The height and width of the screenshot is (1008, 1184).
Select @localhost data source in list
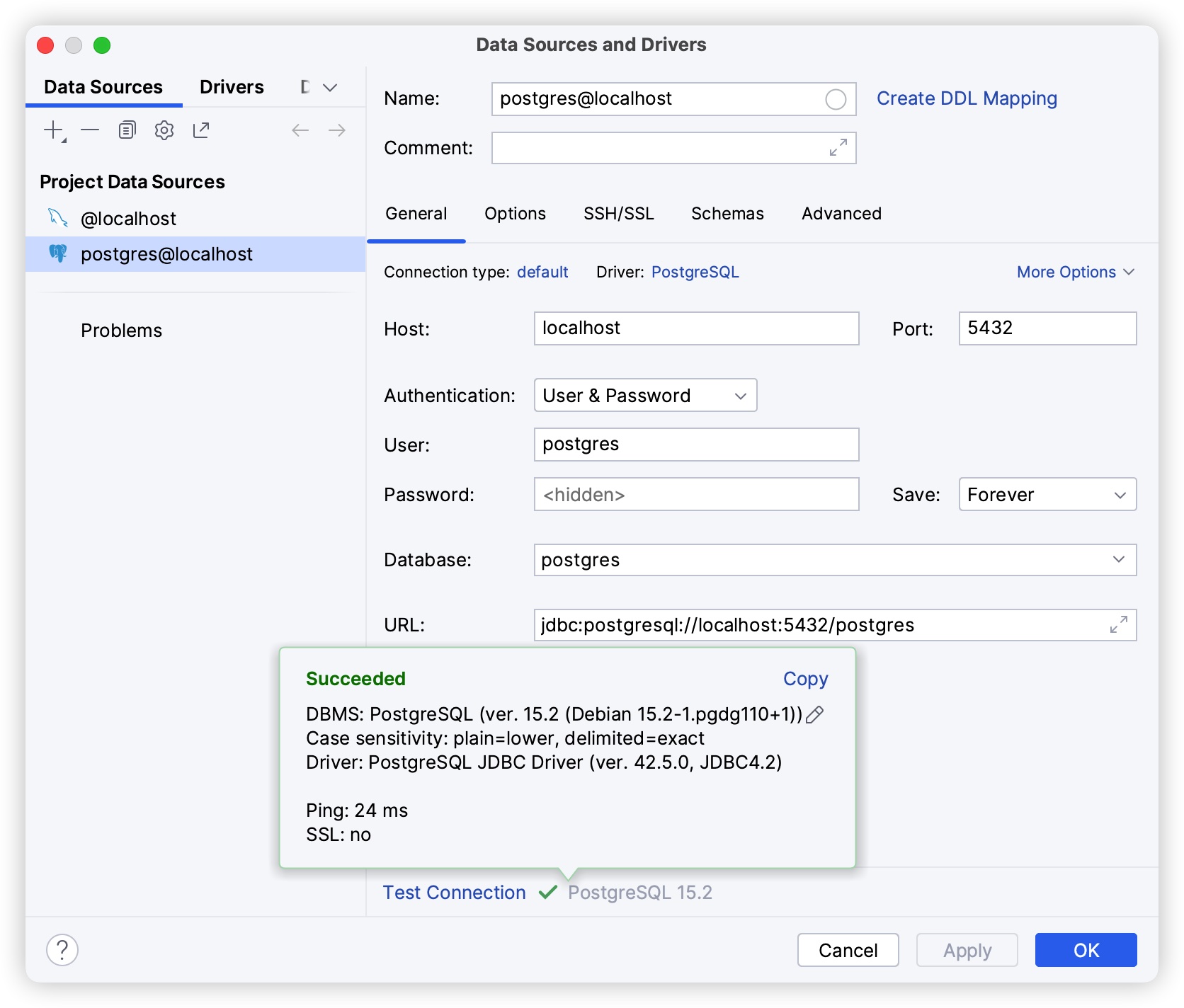tap(195, 219)
